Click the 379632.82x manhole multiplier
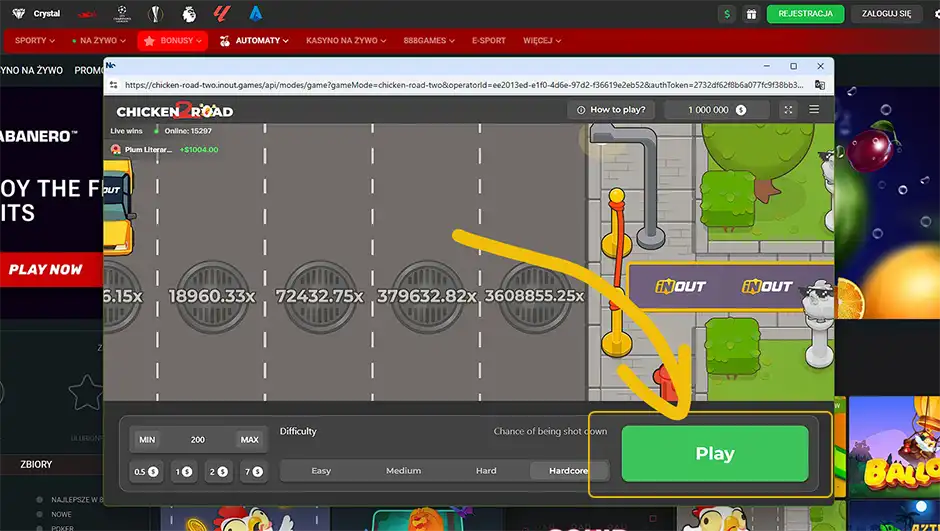940x531 pixels. [427, 296]
